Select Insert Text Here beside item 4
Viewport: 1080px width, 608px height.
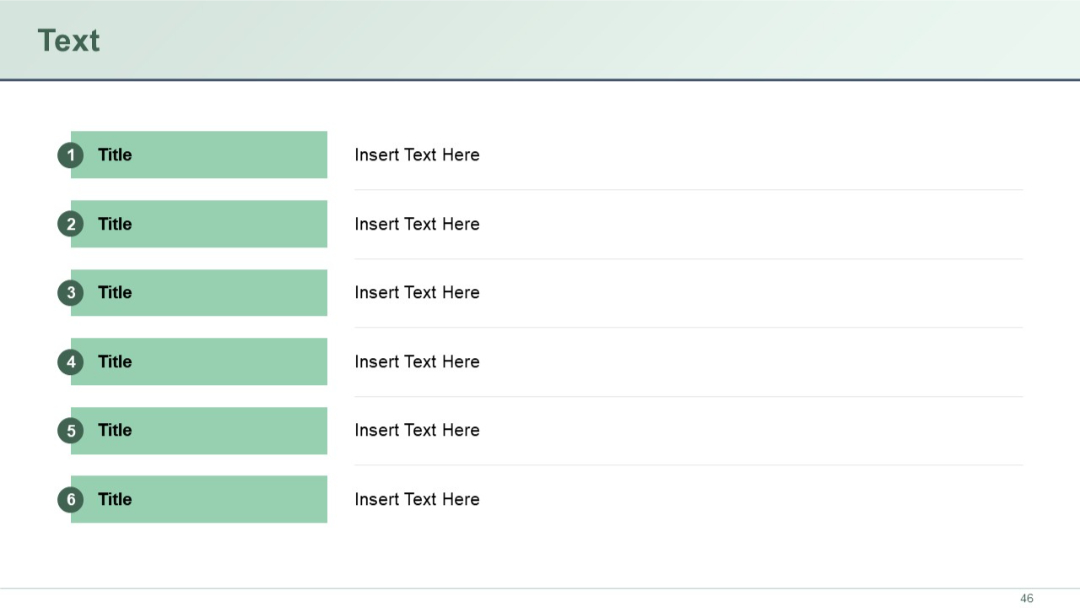click(x=417, y=361)
